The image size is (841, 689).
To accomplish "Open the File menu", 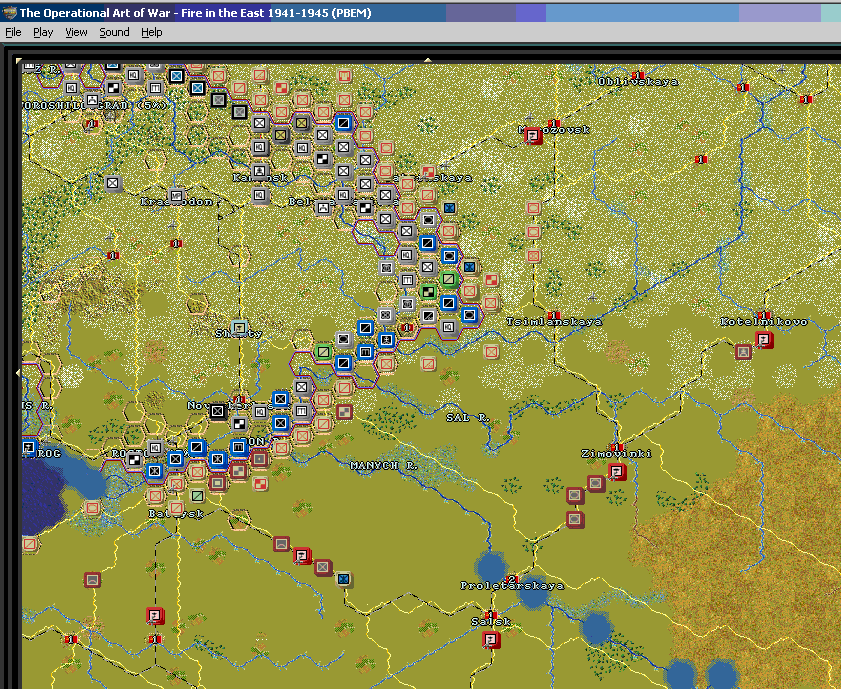I will [13, 32].
